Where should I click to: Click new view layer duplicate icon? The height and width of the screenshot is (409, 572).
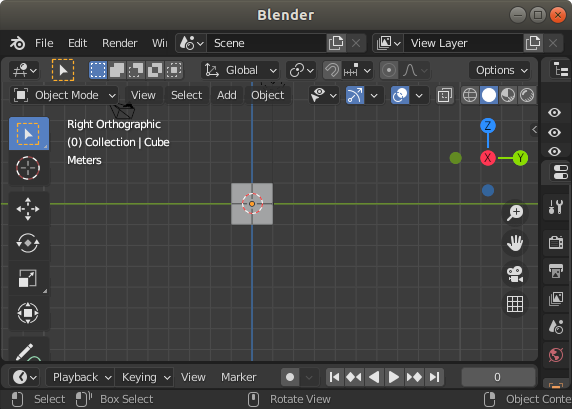[x=533, y=43]
